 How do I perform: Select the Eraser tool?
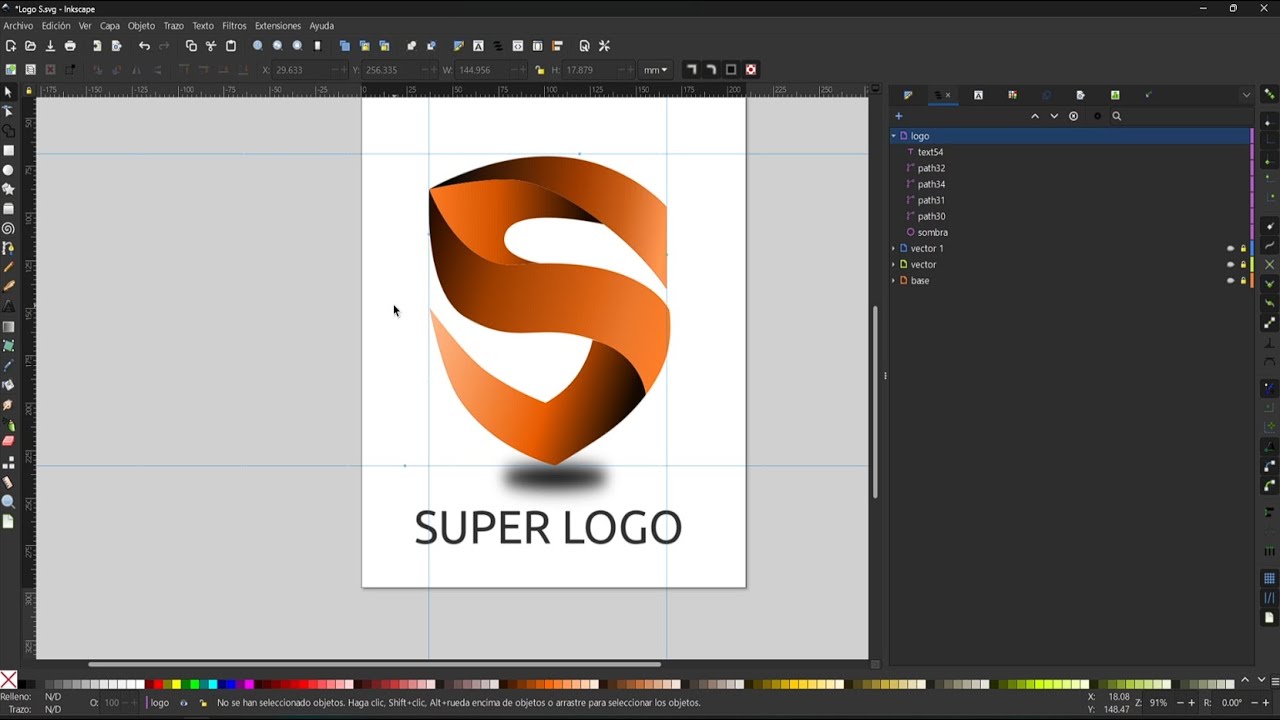(x=8, y=442)
